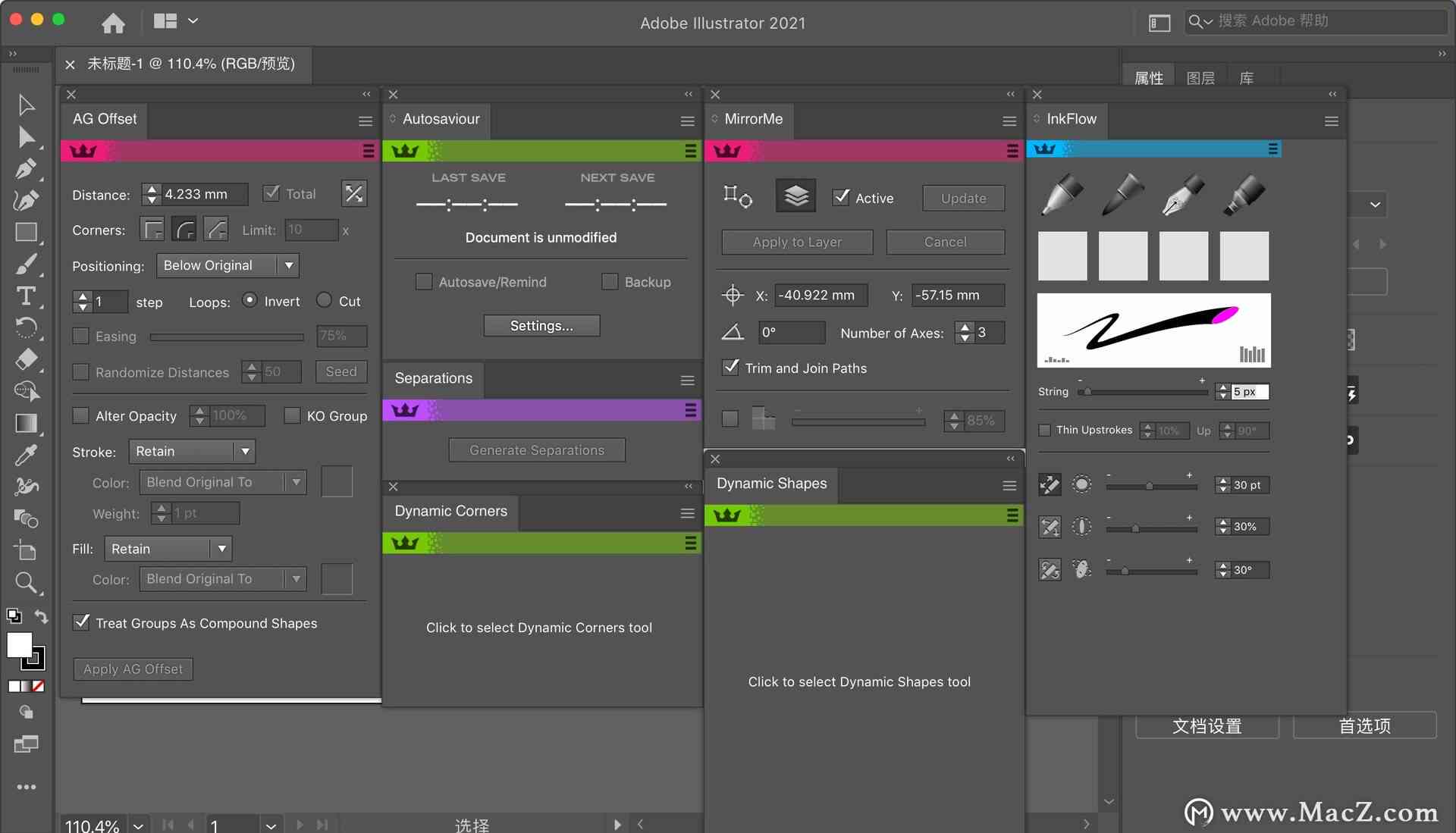Choose the mitered corner icon in AG Offset
Screen dimensions: 1456x833
pos(152,229)
